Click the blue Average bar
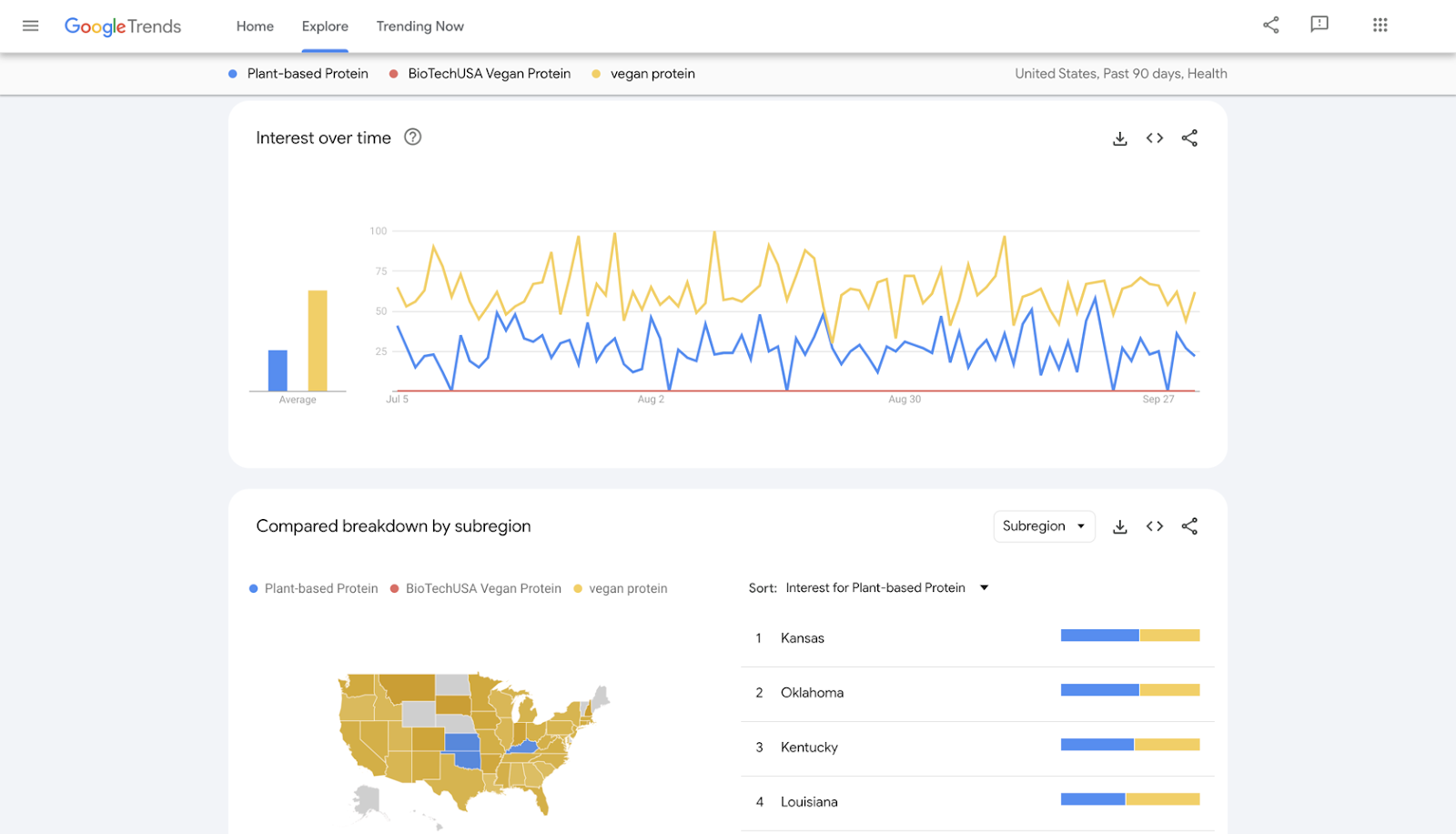This screenshot has height=834, width=1456. [278, 371]
